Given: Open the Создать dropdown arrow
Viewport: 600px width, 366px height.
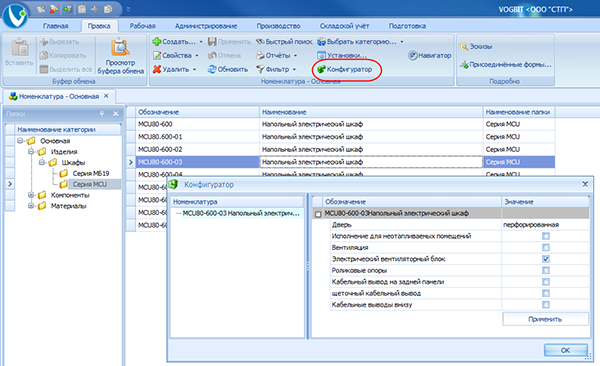Looking at the screenshot, I should (201, 42).
